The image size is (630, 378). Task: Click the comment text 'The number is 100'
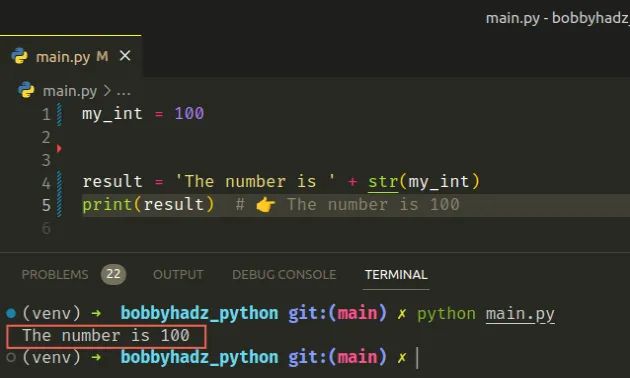click(x=373, y=205)
